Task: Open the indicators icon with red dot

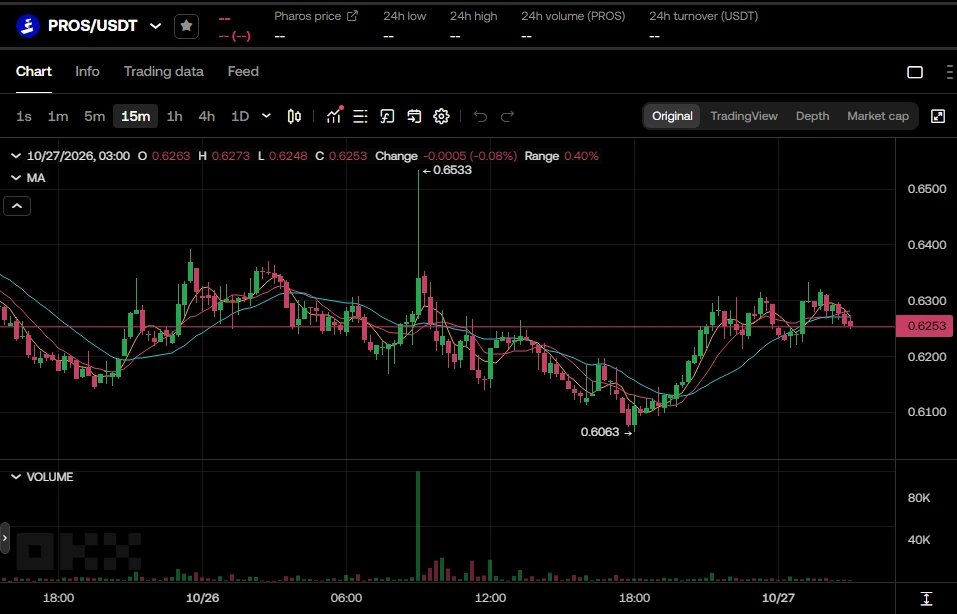Action: pyautogui.click(x=334, y=115)
